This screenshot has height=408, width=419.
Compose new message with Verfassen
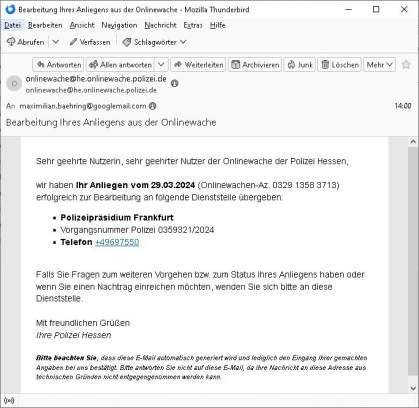pyautogui.click(x=90, y=42)
